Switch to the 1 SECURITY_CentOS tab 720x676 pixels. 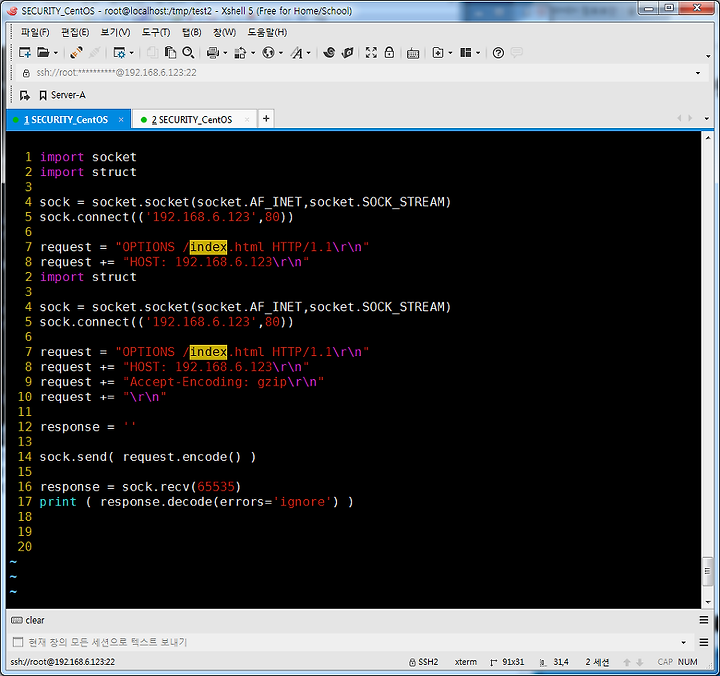point(66,120)
